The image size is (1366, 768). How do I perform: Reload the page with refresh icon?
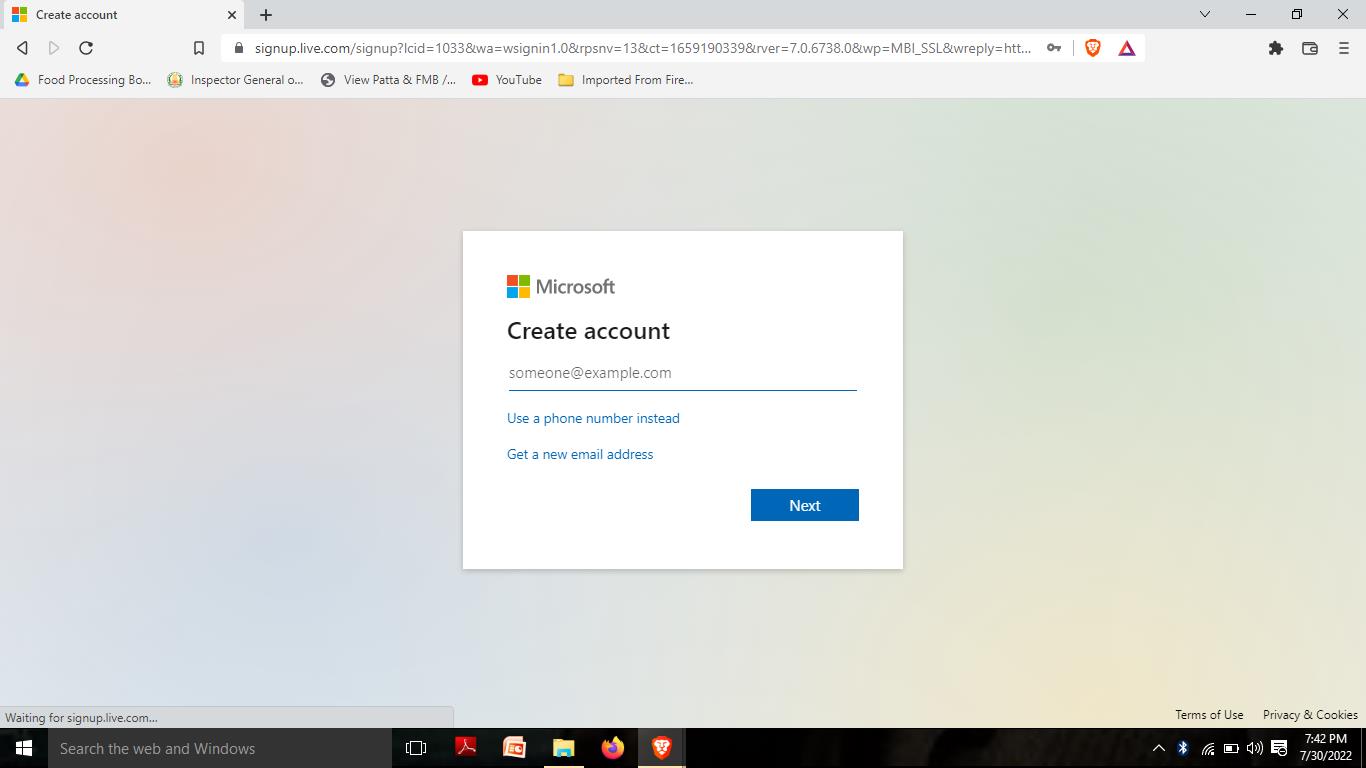(x=86, y=48)
